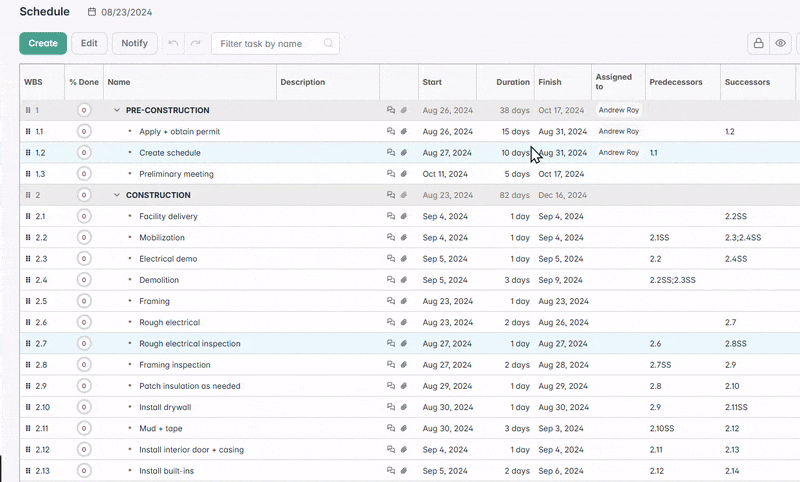This screenshot has height=482, width=800.
Task: Collapse the PRE-CONSTRUCTION group
Action: point(116,111)
